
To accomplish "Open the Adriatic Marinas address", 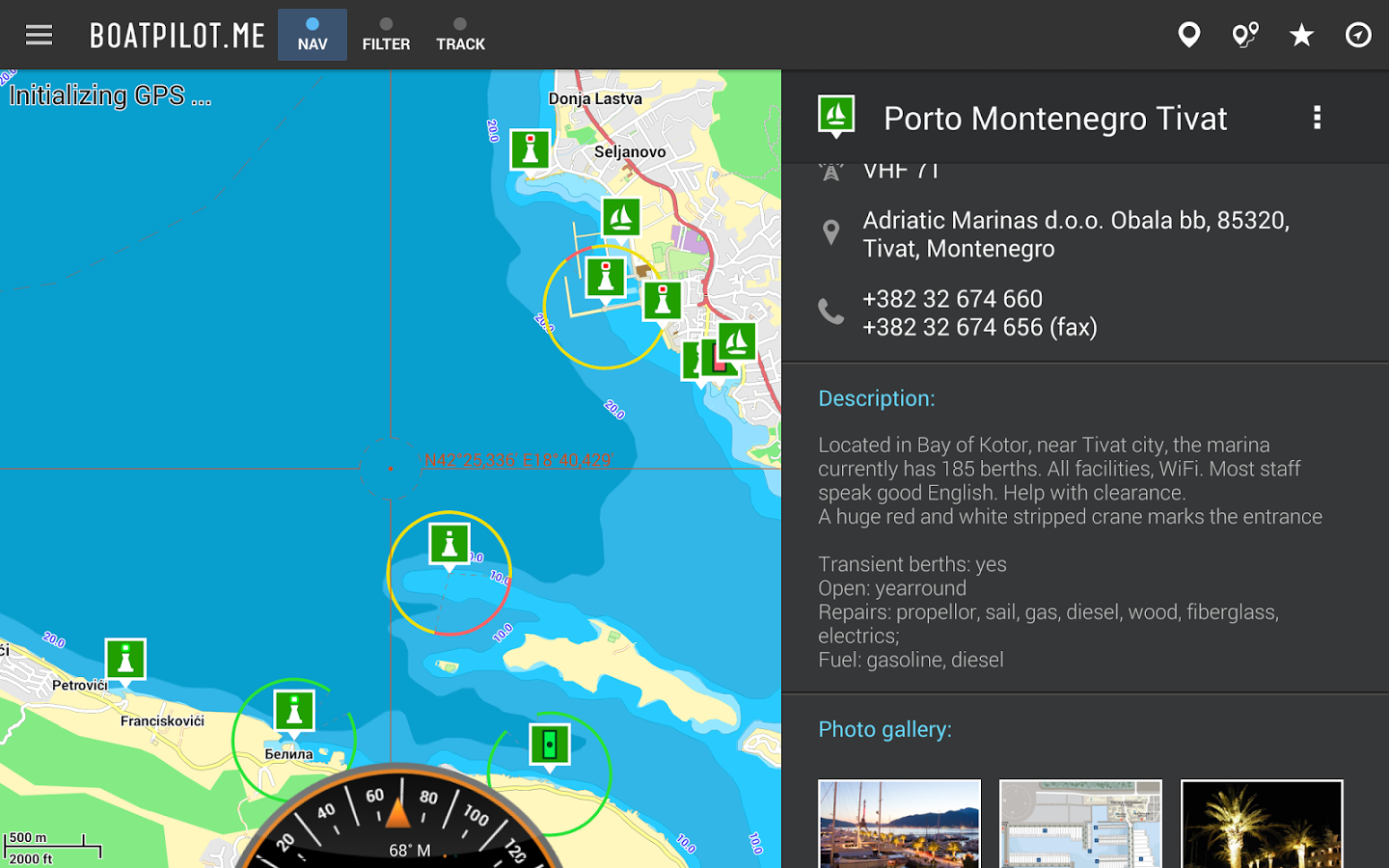I will pos(1076,234).
